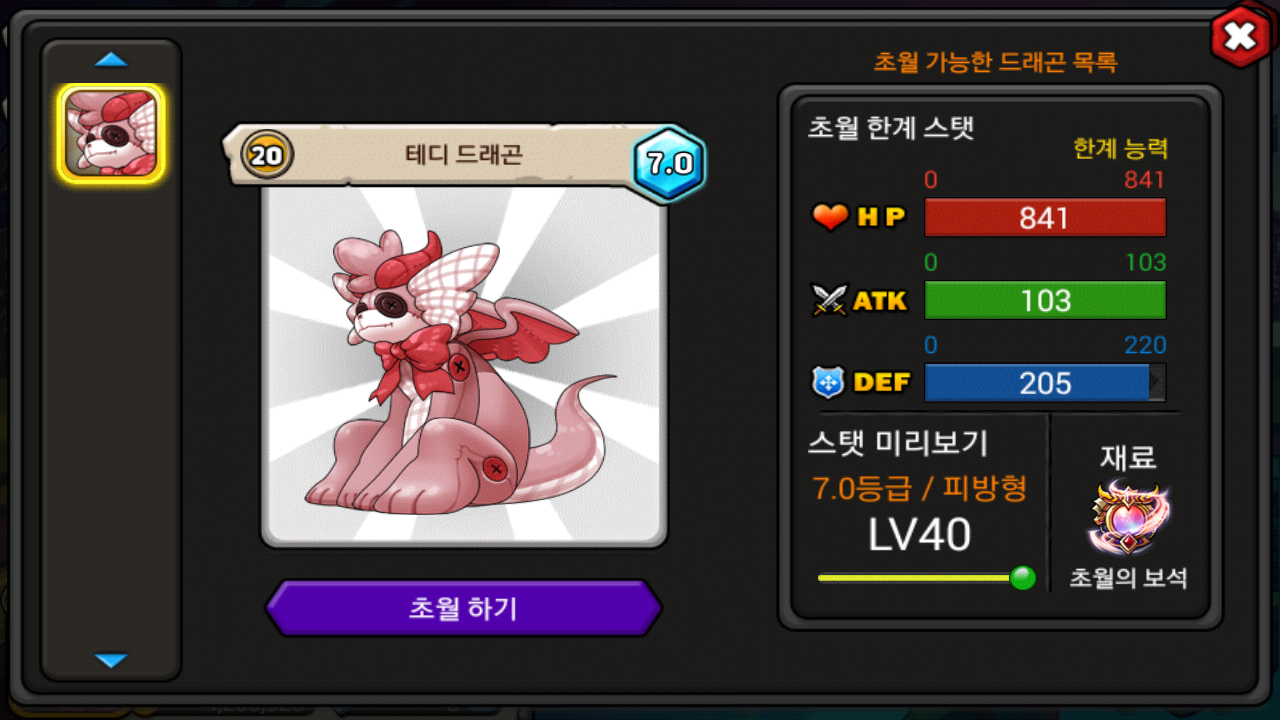Click the green ATK bar showing 103
This screenshot has width=1280, height=720.
coord(1045,300)
